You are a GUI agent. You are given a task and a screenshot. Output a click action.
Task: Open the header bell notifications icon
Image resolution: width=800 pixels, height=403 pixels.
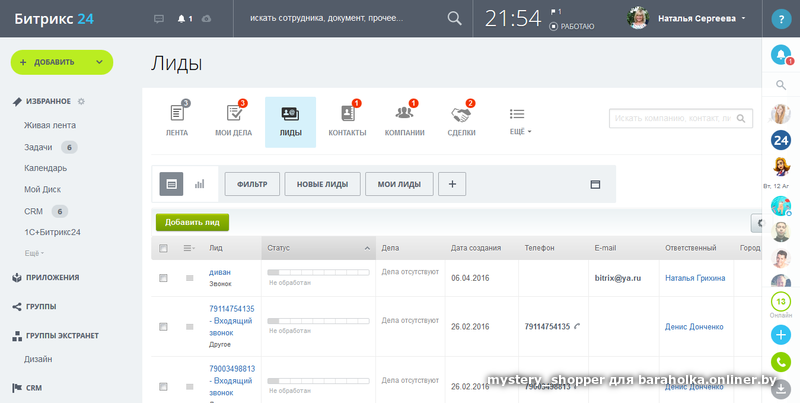point(181,19)
